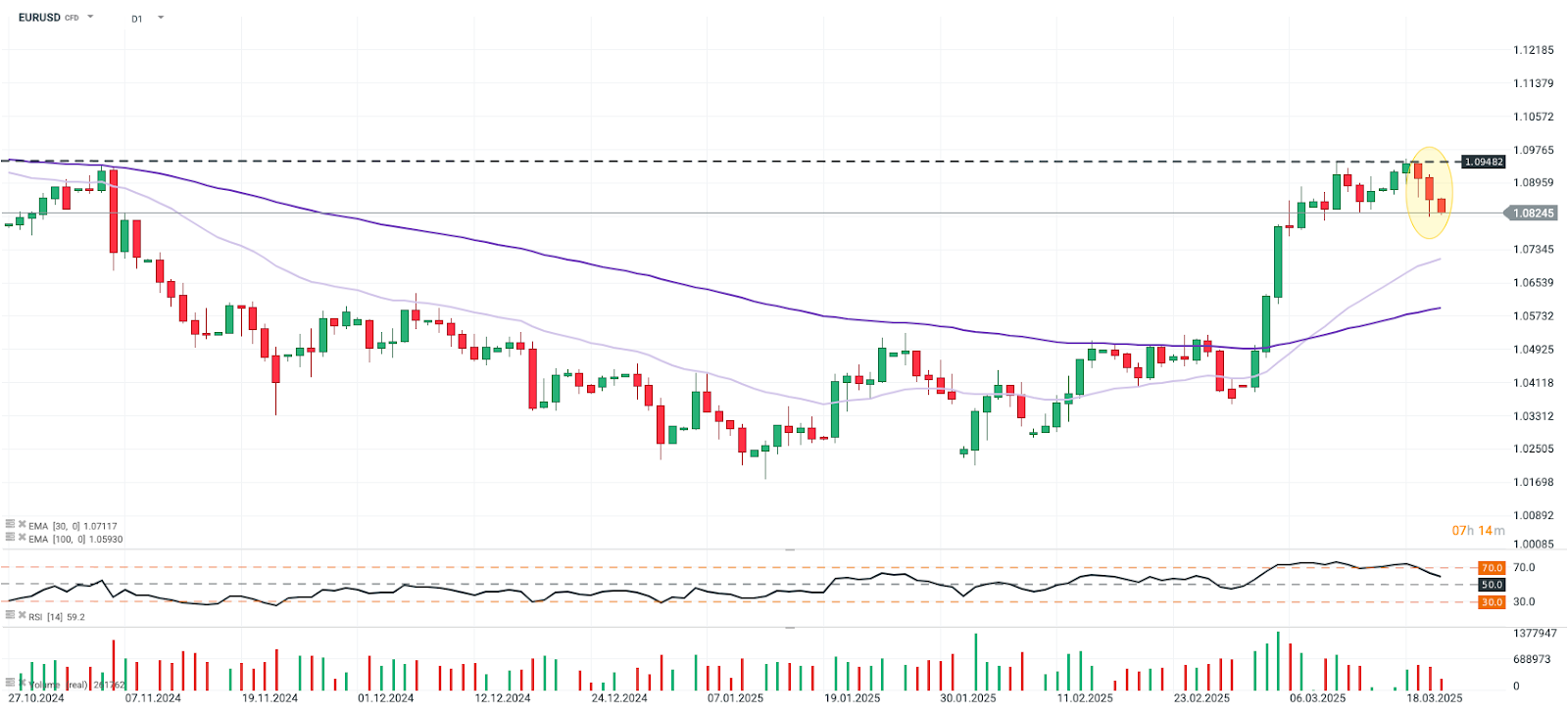Select the RSI 70.0 level label
Viewport: 1568px width, 714px height.
1492,568
